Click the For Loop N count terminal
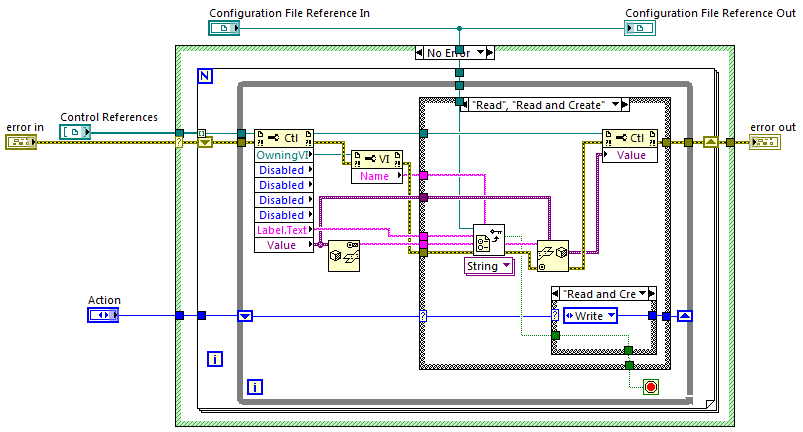Screen dimensions: 803x432 tap(205, 76)
